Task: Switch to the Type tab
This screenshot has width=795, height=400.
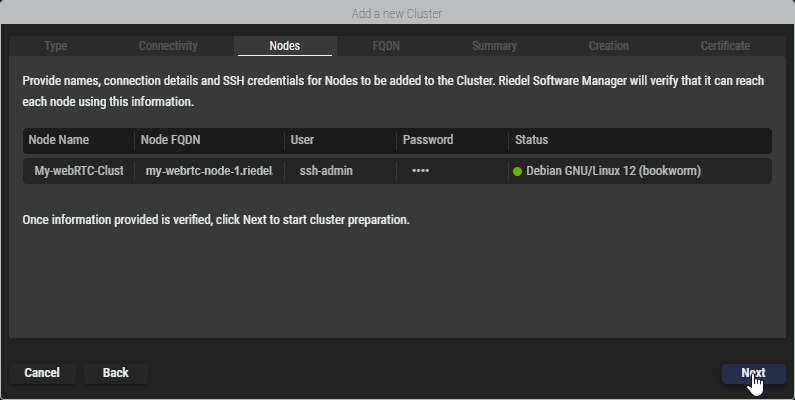Action: (x=56, y=46)
